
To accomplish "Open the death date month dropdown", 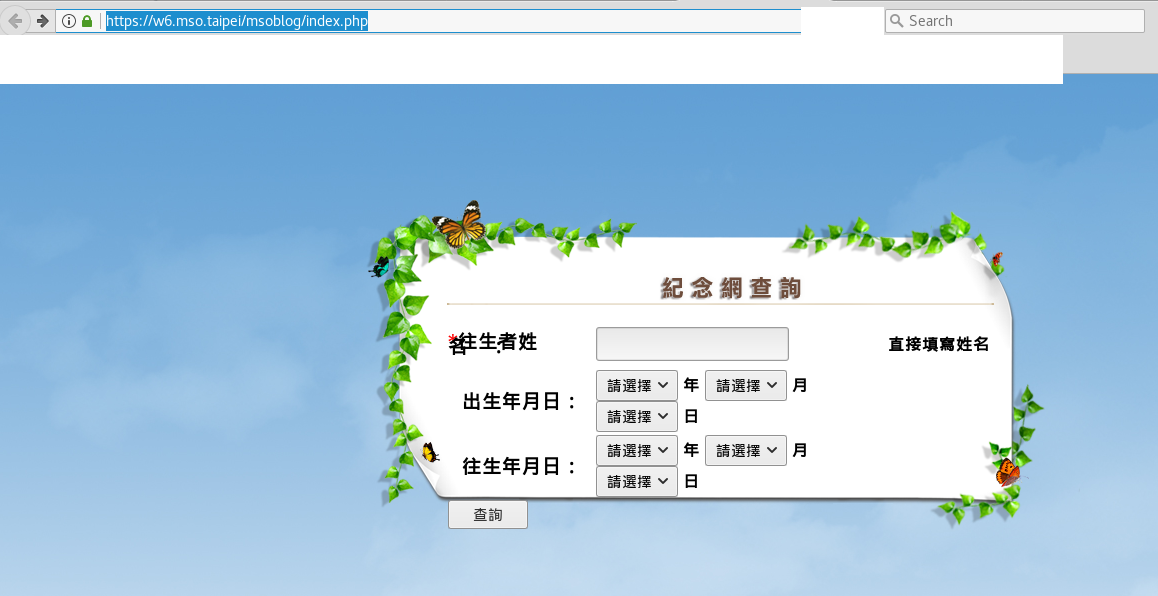I will coord(746,451).
